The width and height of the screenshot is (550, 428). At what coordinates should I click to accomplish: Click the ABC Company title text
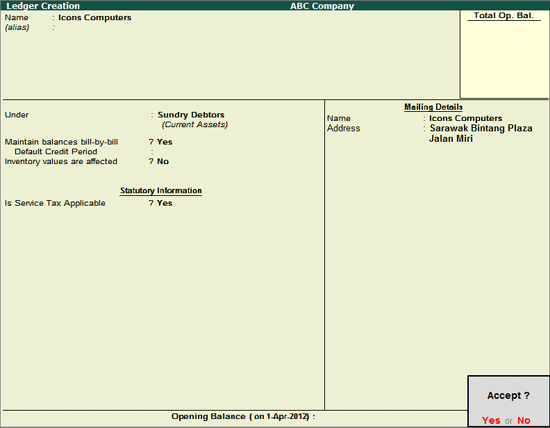pos(322,6)
